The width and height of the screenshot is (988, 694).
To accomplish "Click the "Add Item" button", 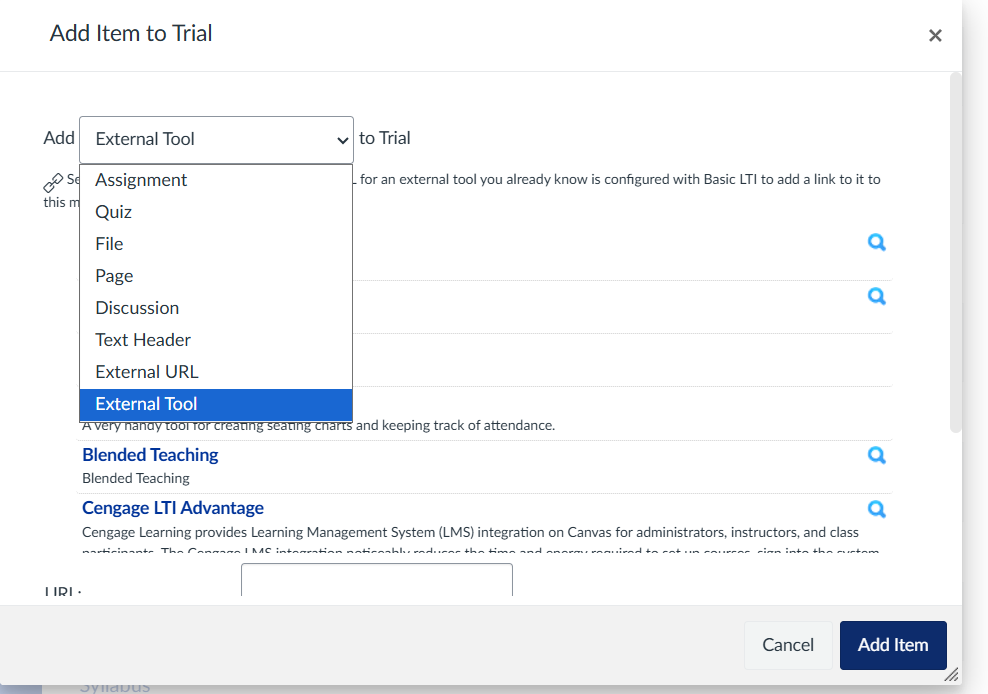I will point(893,645).
